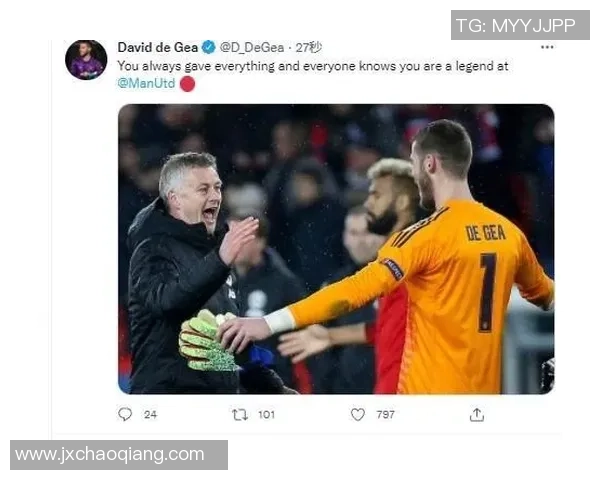Click the 797 likes count
This screenshot has width=600, height=480.
(x=385, y=415)
